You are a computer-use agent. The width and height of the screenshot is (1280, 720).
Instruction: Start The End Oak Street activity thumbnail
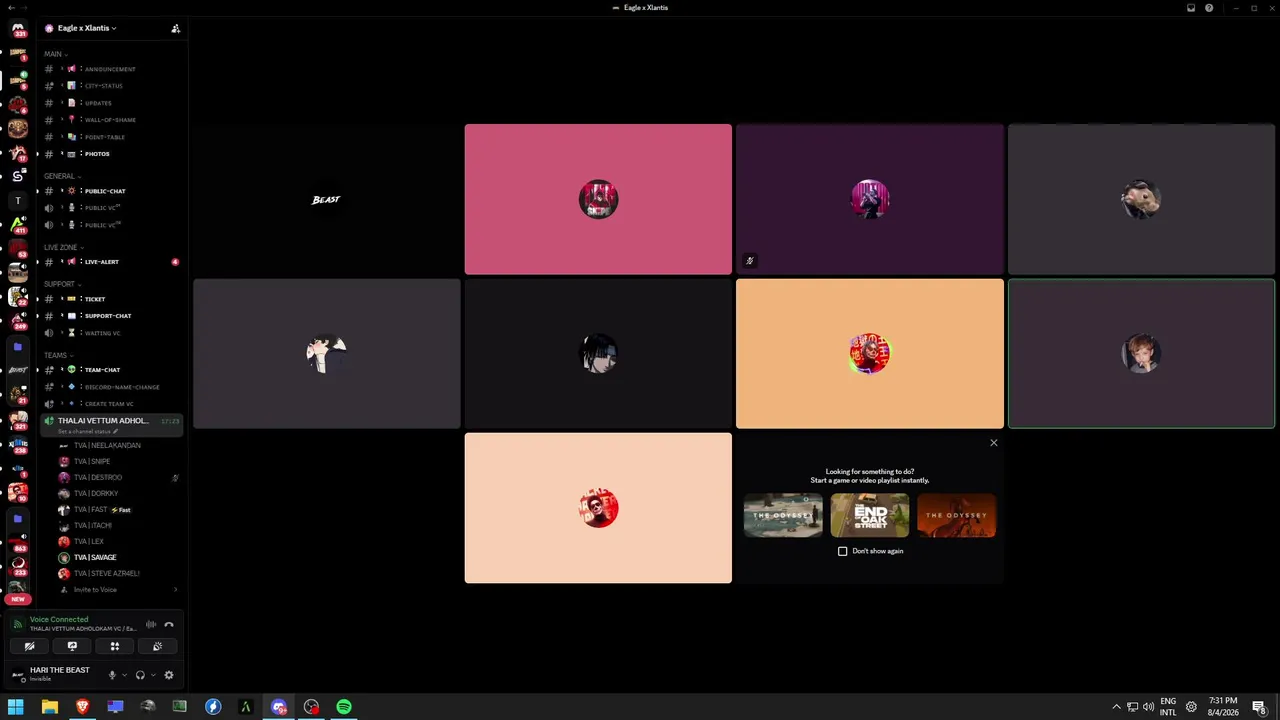pos(870,516)
